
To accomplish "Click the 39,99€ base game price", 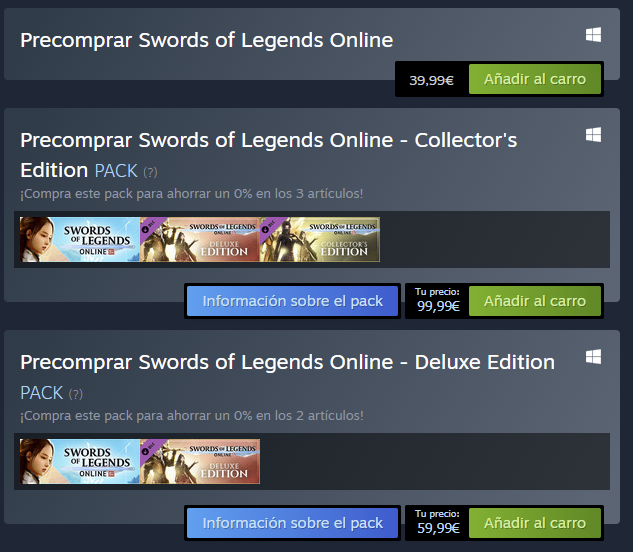I will (431, 80).
